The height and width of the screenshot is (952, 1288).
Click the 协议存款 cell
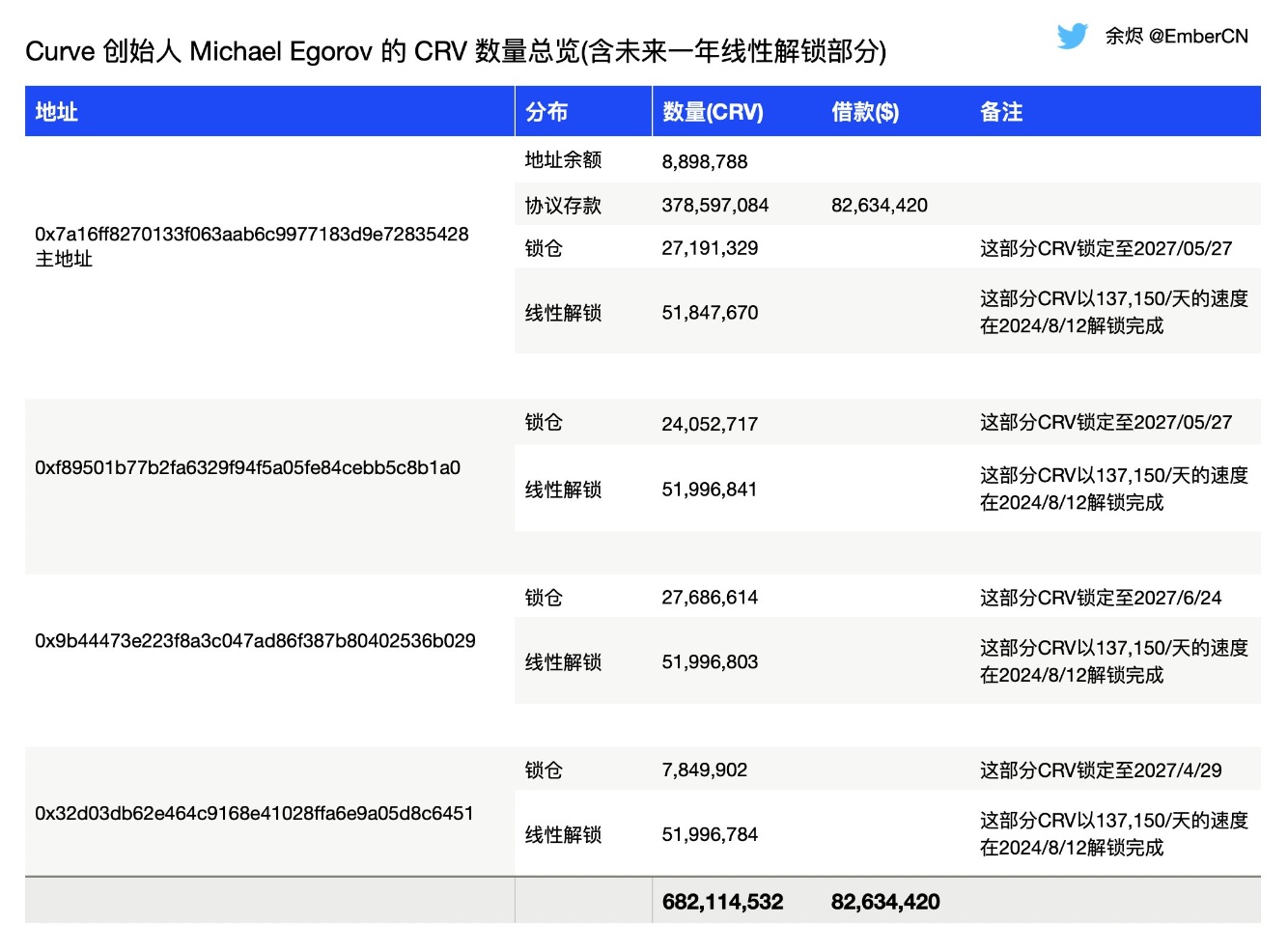(x=563, y=205)
